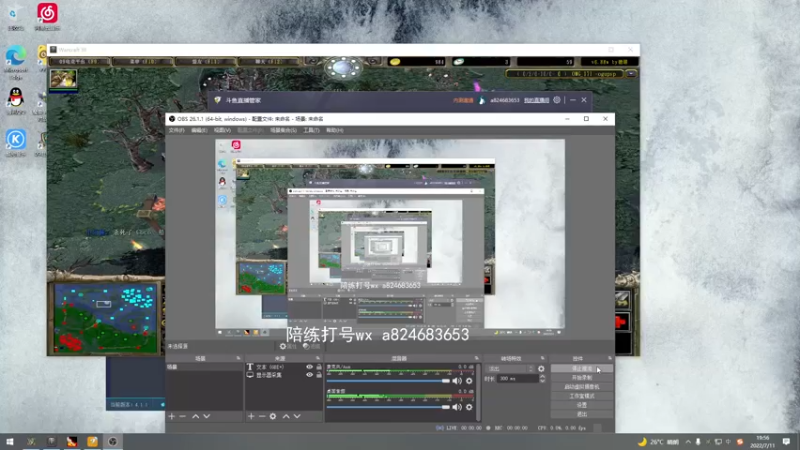The image size is (800, 450).
Task: Open the quest log dropdown arrow in Warcraft III
Action: click(x=631, y=74)
